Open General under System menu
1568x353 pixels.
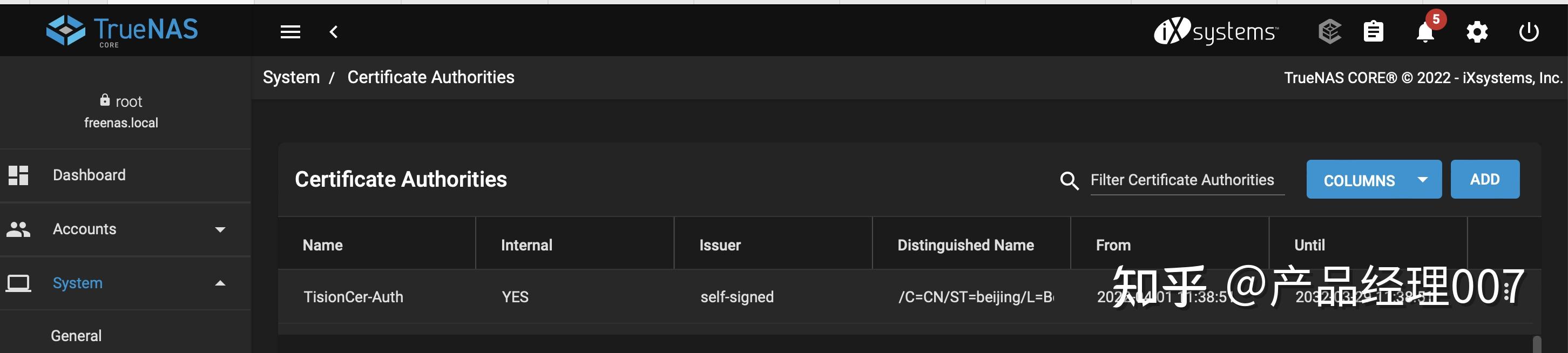click(x=76, y=335)
